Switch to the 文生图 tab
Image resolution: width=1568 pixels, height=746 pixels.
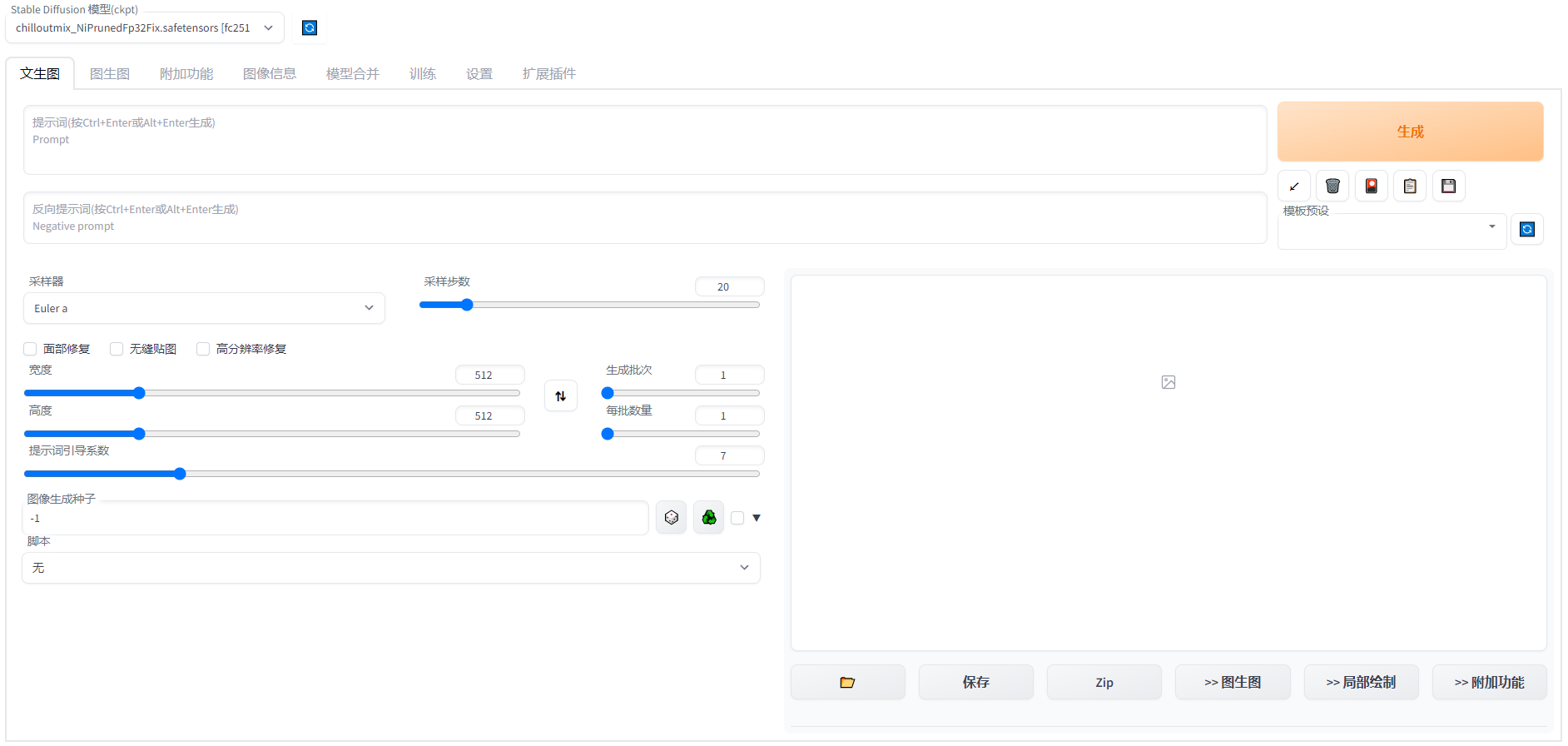coord(40,74)
